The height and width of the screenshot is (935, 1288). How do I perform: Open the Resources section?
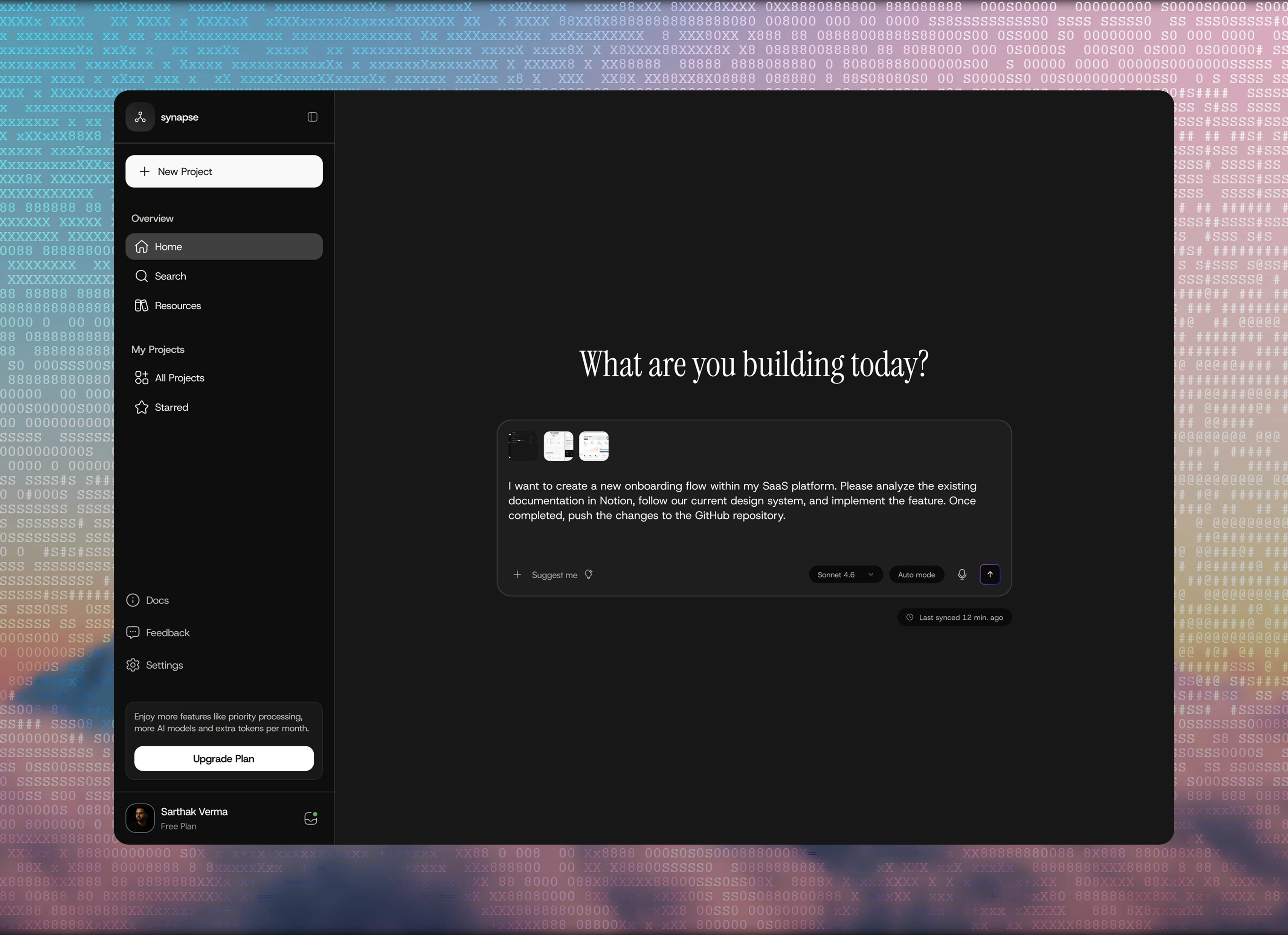click(x=224, y=306)
